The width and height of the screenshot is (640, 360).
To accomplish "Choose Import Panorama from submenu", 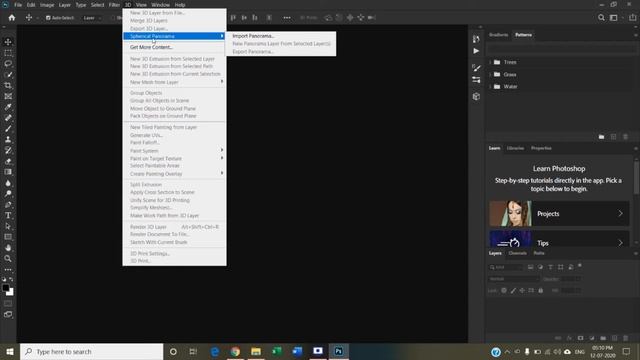I will pos(253,36).
